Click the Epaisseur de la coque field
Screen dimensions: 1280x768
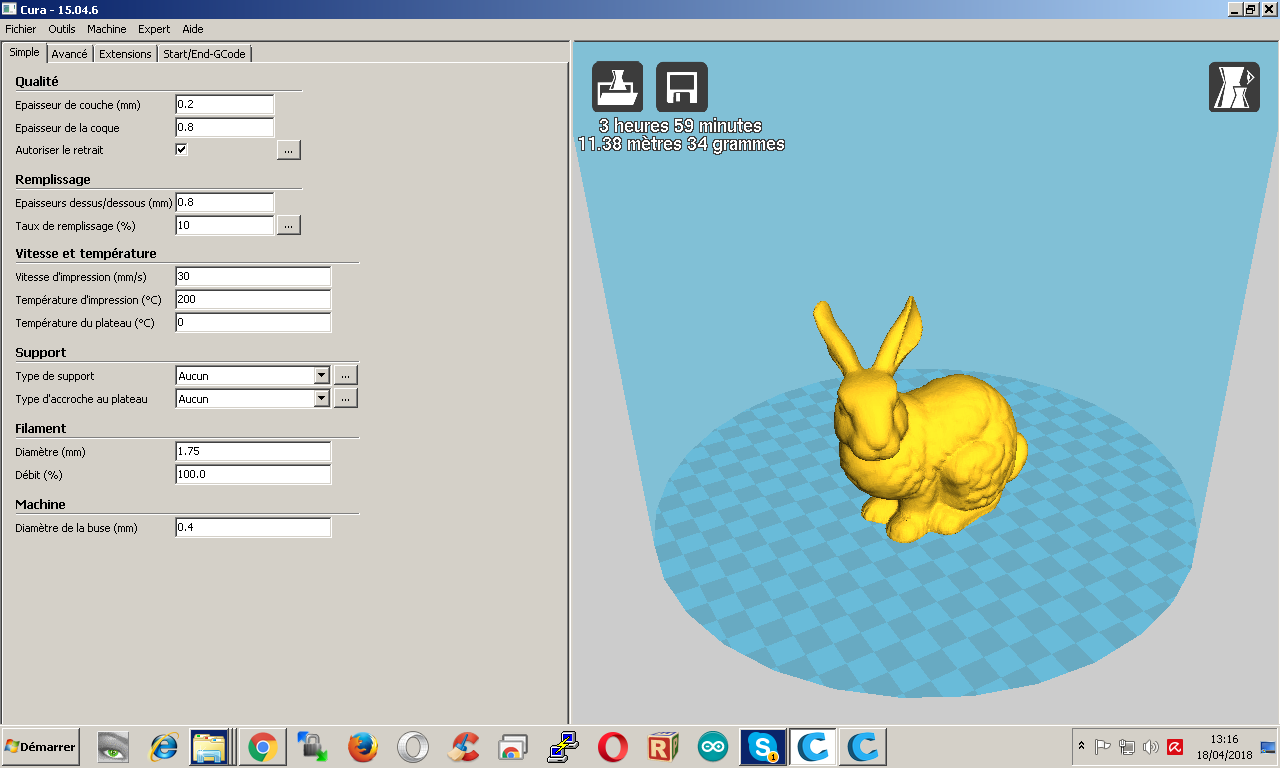(x=224, y=127)
